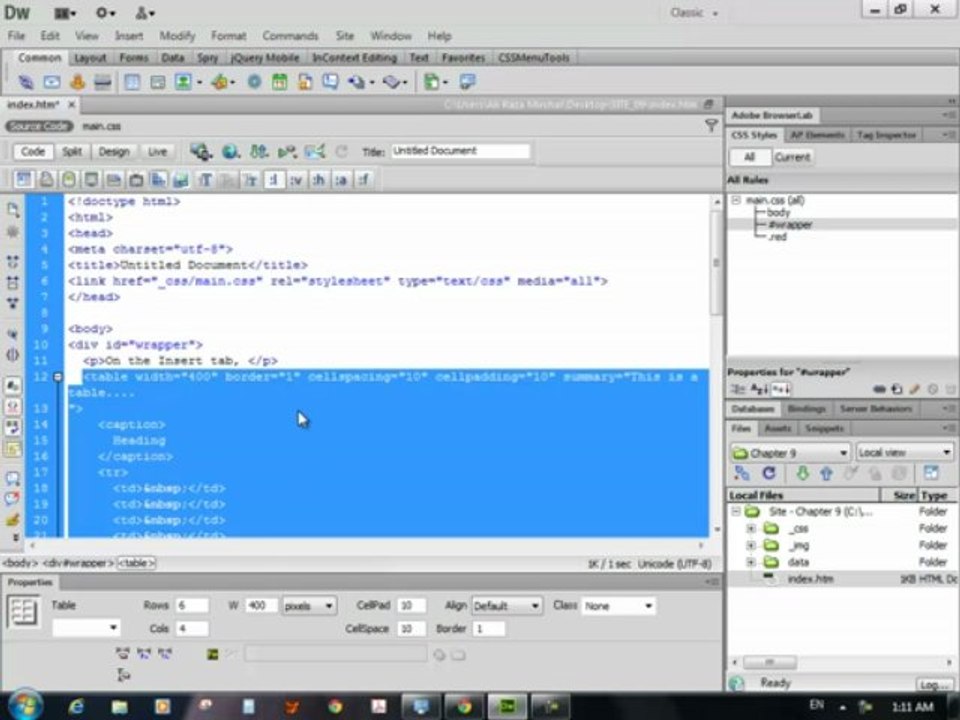Screen dimensions: 960x720
Task: Toggle Live view
Action: (157, 151)
